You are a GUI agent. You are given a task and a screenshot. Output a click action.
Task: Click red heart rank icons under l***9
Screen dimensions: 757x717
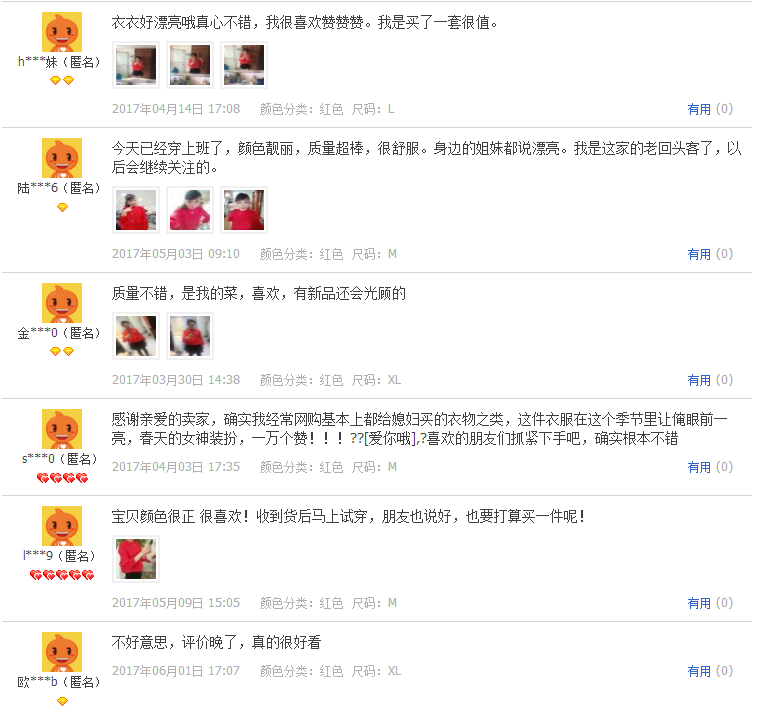click(62, 575)
